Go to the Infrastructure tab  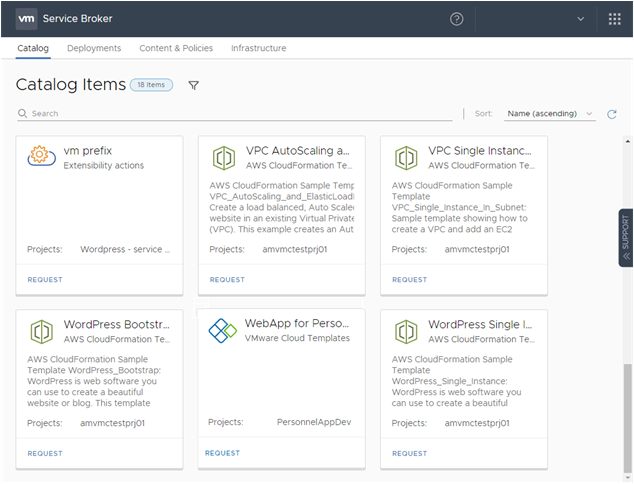tap(258, 48)
